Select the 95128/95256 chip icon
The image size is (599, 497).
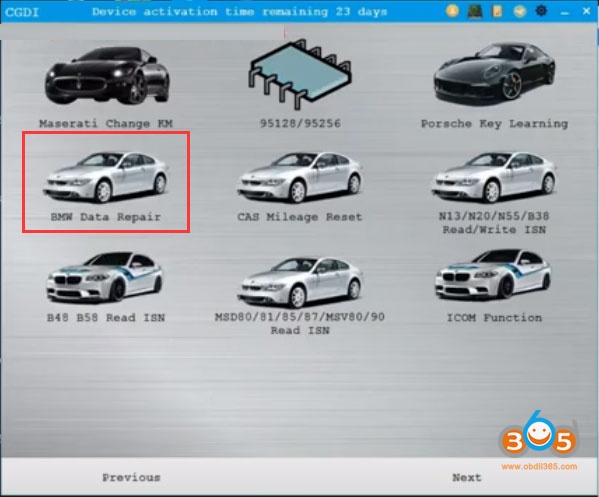pos(300,74)
